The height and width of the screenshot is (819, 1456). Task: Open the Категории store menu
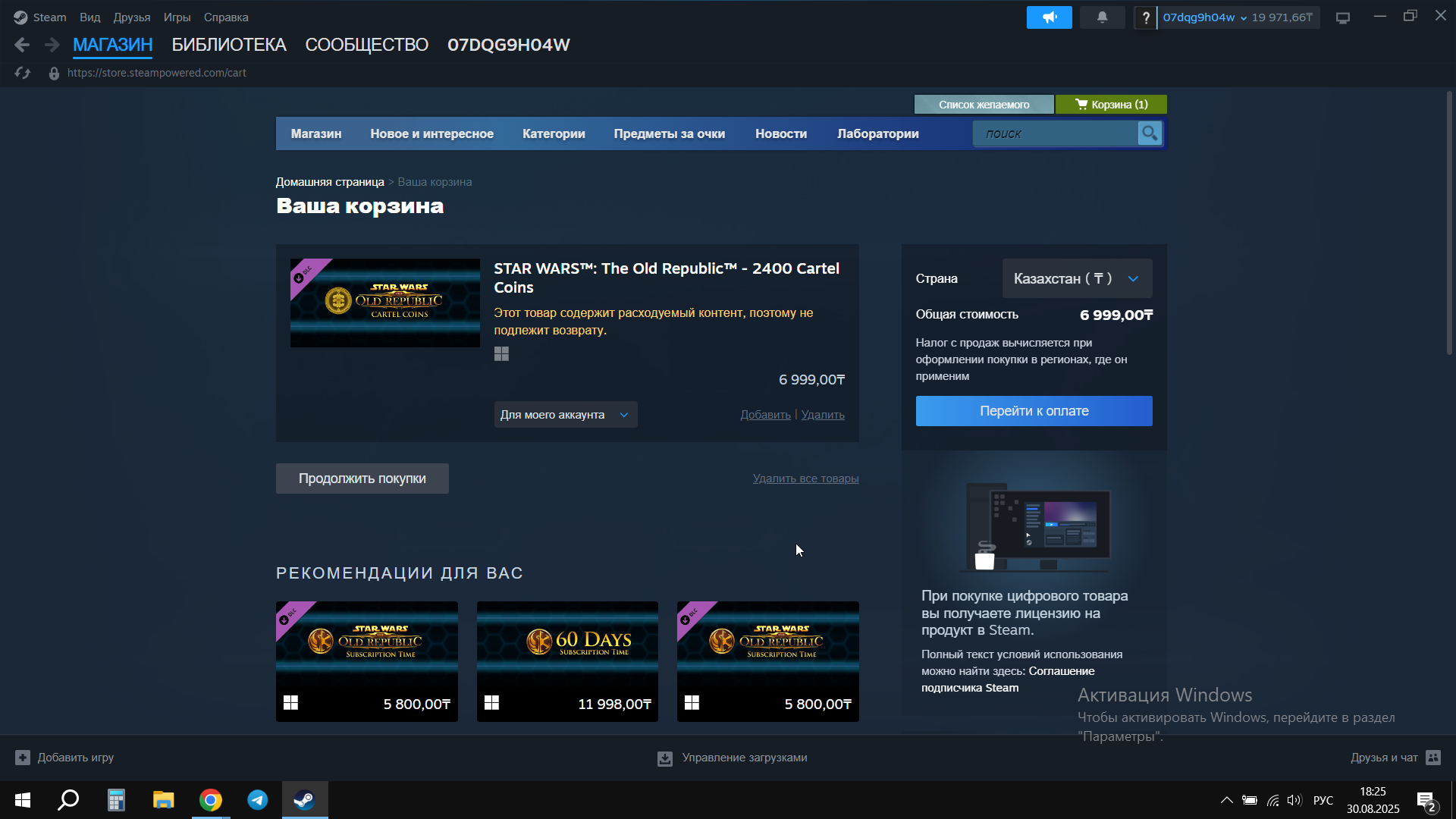click(554, 133)
